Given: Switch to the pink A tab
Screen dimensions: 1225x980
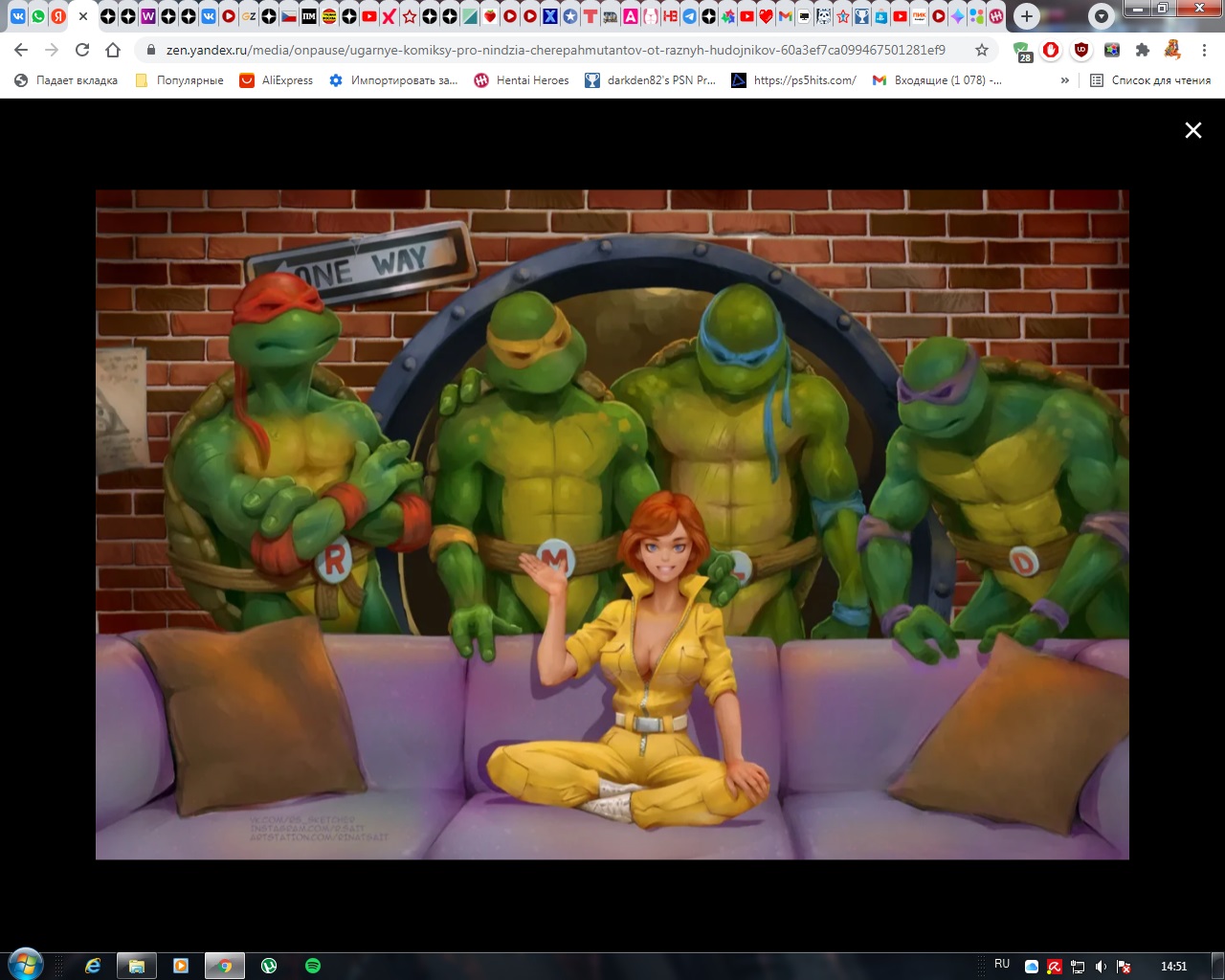Looking at the screenshot, I should (631, 16).
